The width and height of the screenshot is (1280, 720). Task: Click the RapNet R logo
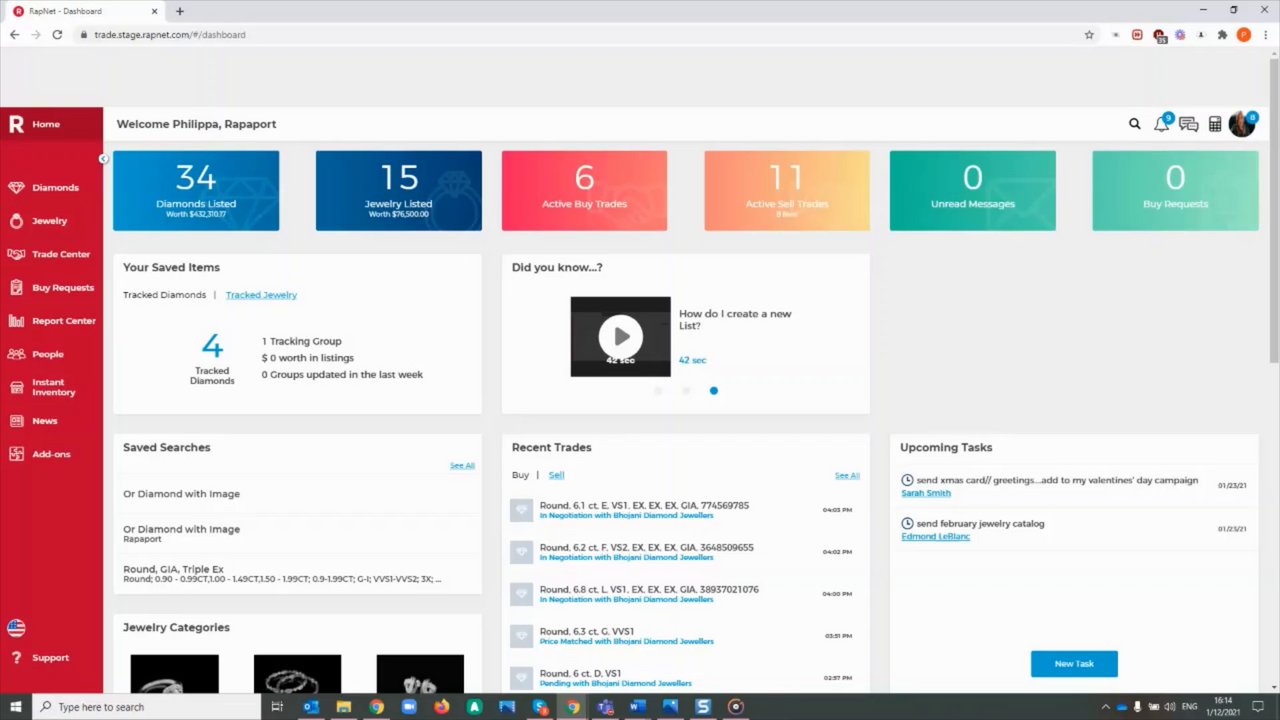16,124
